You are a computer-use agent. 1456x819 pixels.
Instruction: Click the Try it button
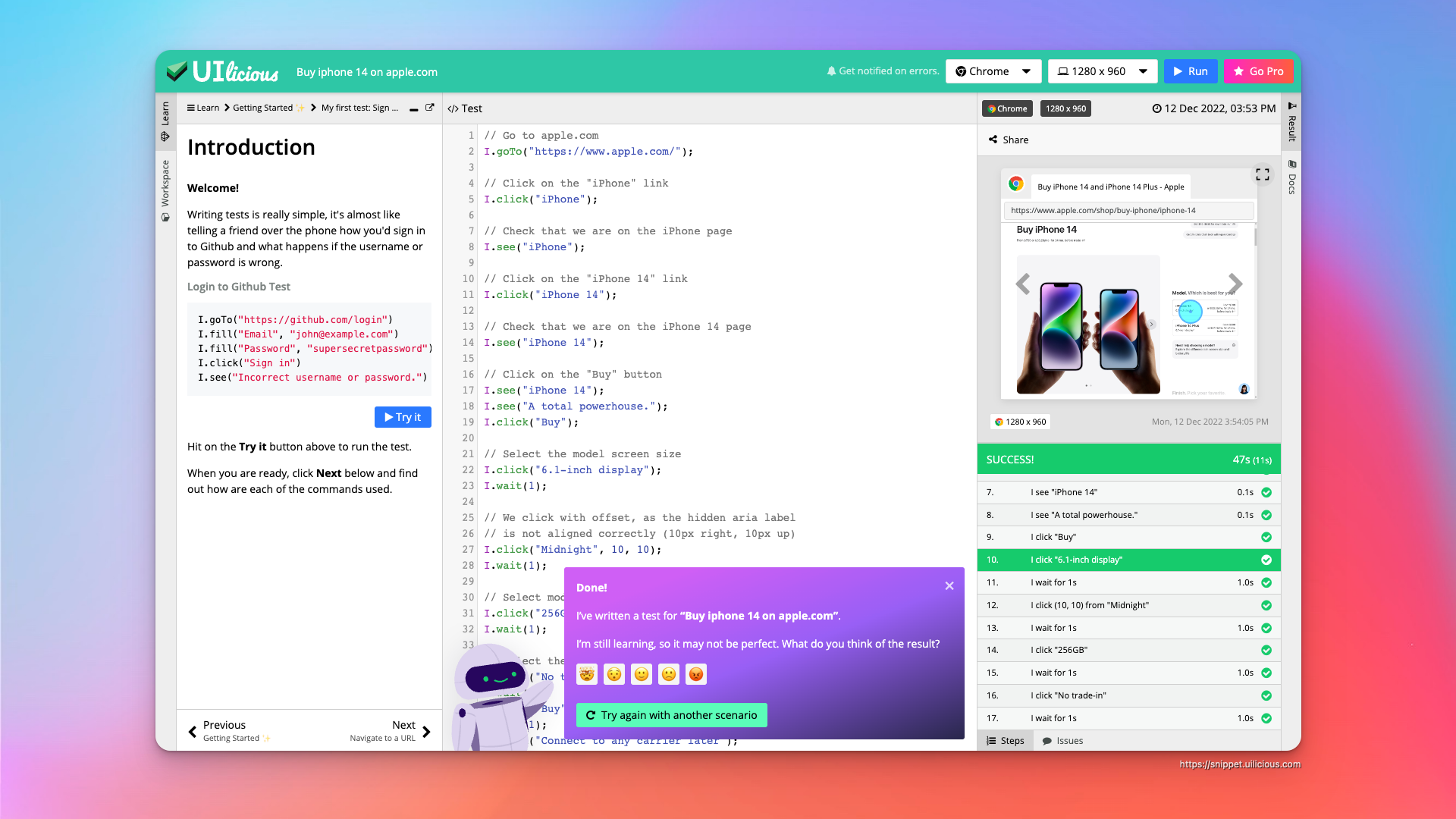click(x=403, y=417)
